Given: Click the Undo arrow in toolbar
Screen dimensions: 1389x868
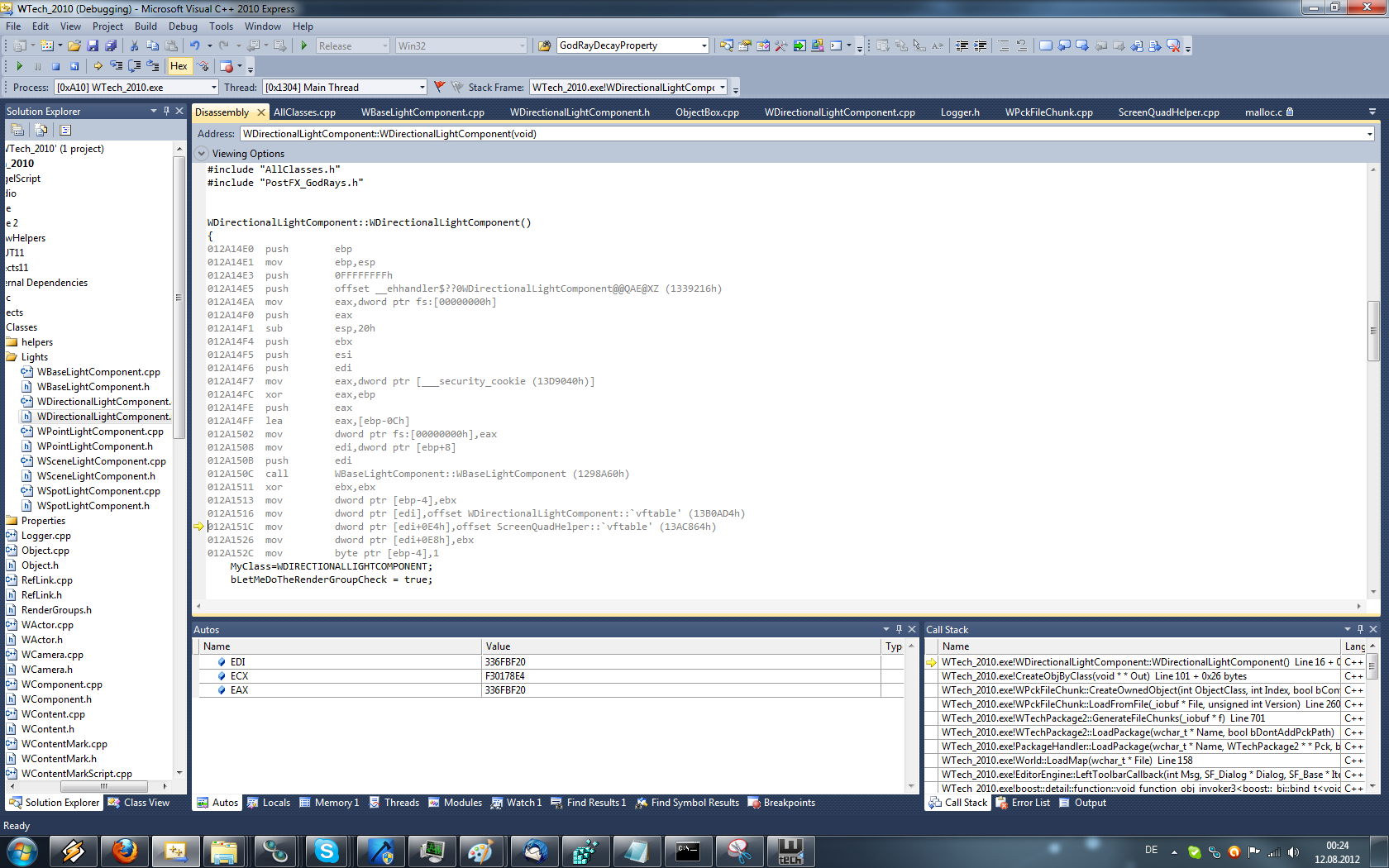Looking at the screenshot, I should coord(194,45).
